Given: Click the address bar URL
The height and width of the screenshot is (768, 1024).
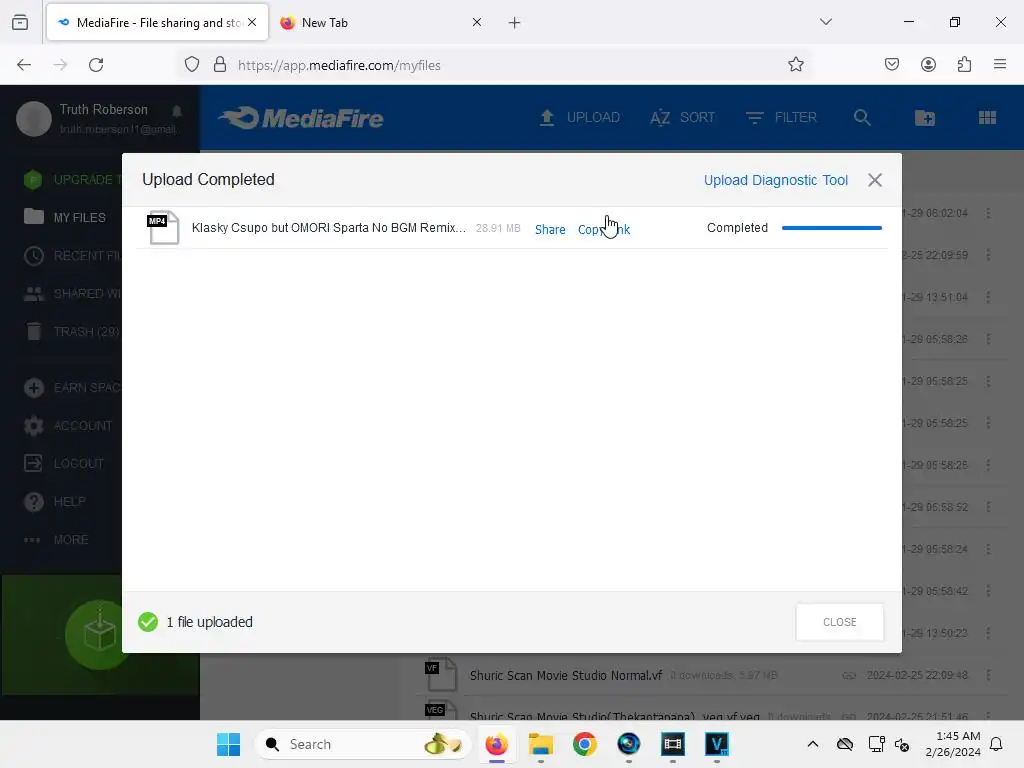Looking at the screenshot, I should click(x=339, y=65).
